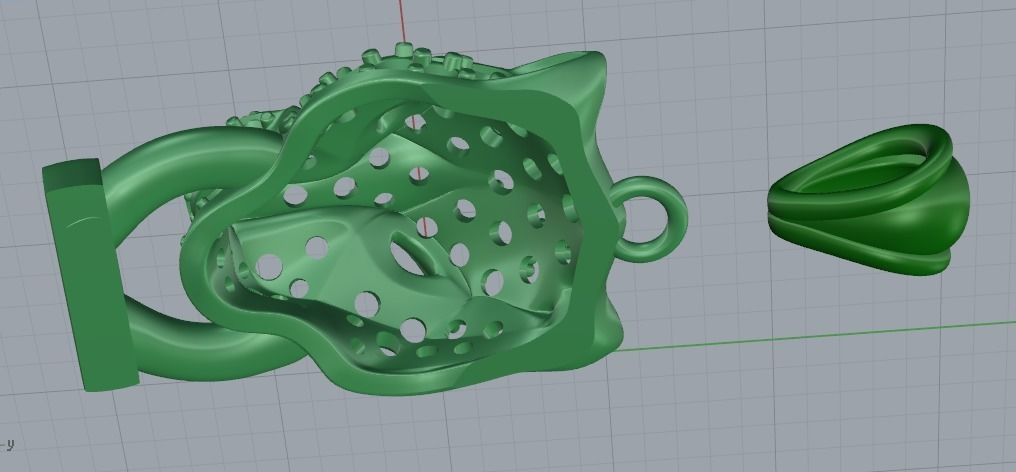1016x472 pixels.
Task: Select the small separate green bezel object
Action: click(x=868, y=199)
